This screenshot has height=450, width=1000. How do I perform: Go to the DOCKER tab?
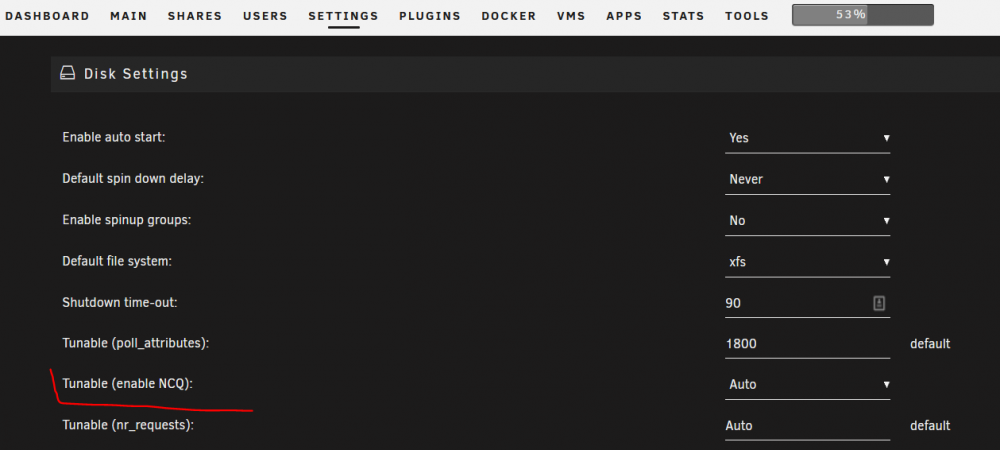pos(509,17)
